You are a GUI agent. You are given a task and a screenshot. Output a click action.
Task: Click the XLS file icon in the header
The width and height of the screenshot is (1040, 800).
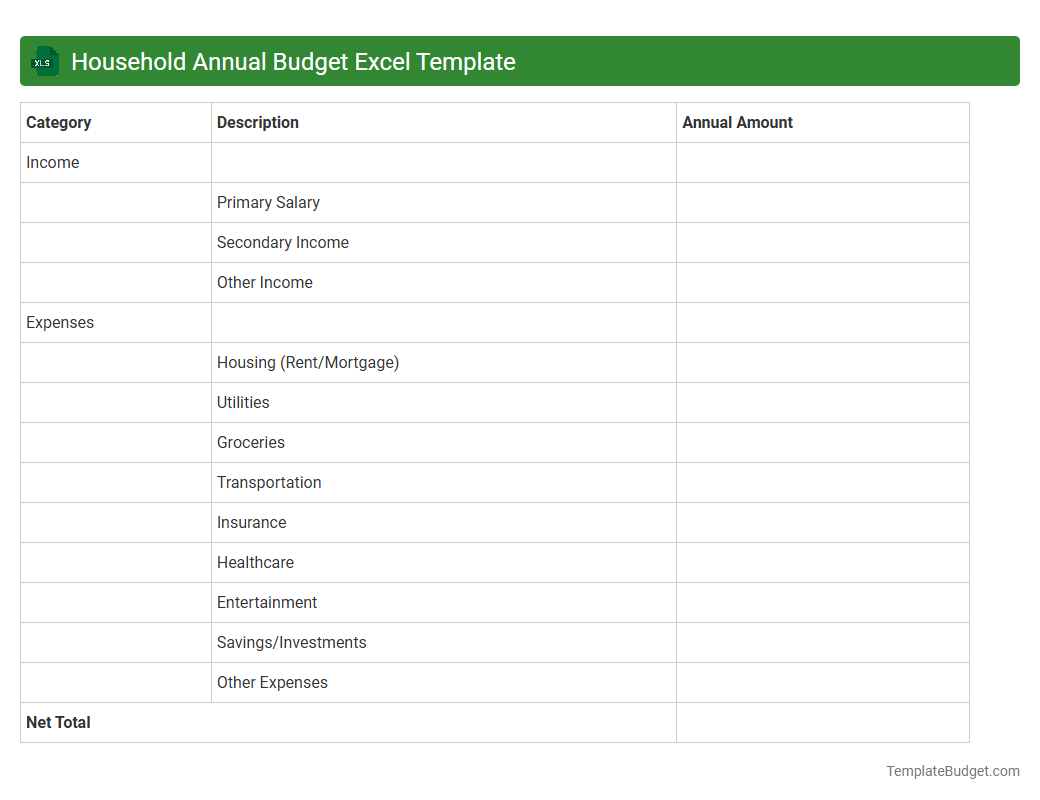(x=44, y=61)
